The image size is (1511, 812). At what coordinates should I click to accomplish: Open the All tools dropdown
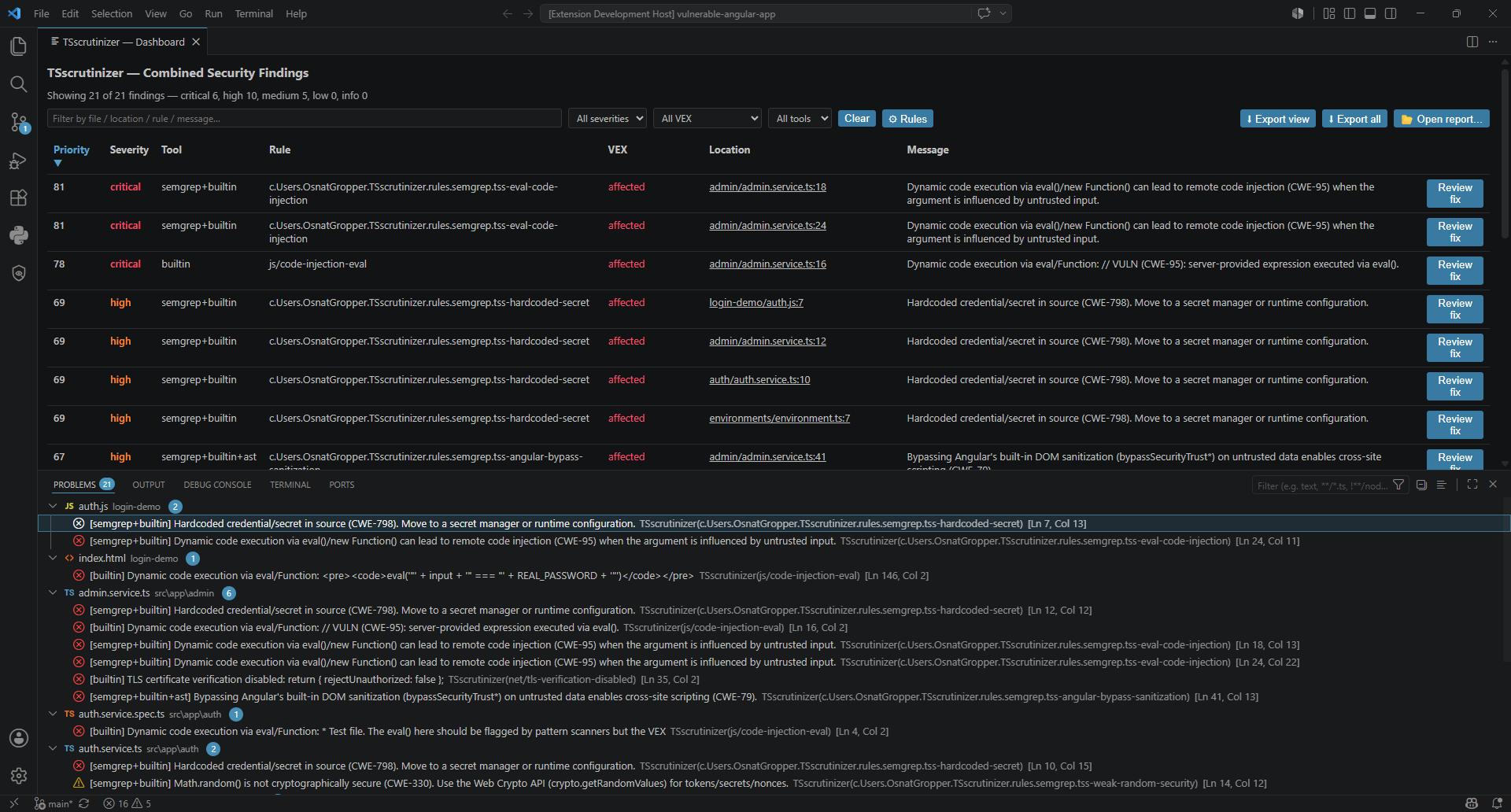coord(800,119)
